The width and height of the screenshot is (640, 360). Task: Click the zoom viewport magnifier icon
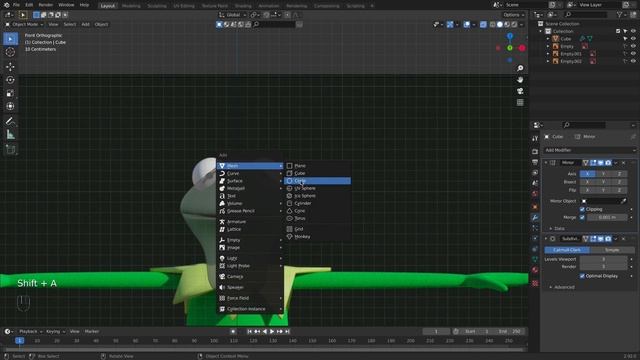(520, 68)
